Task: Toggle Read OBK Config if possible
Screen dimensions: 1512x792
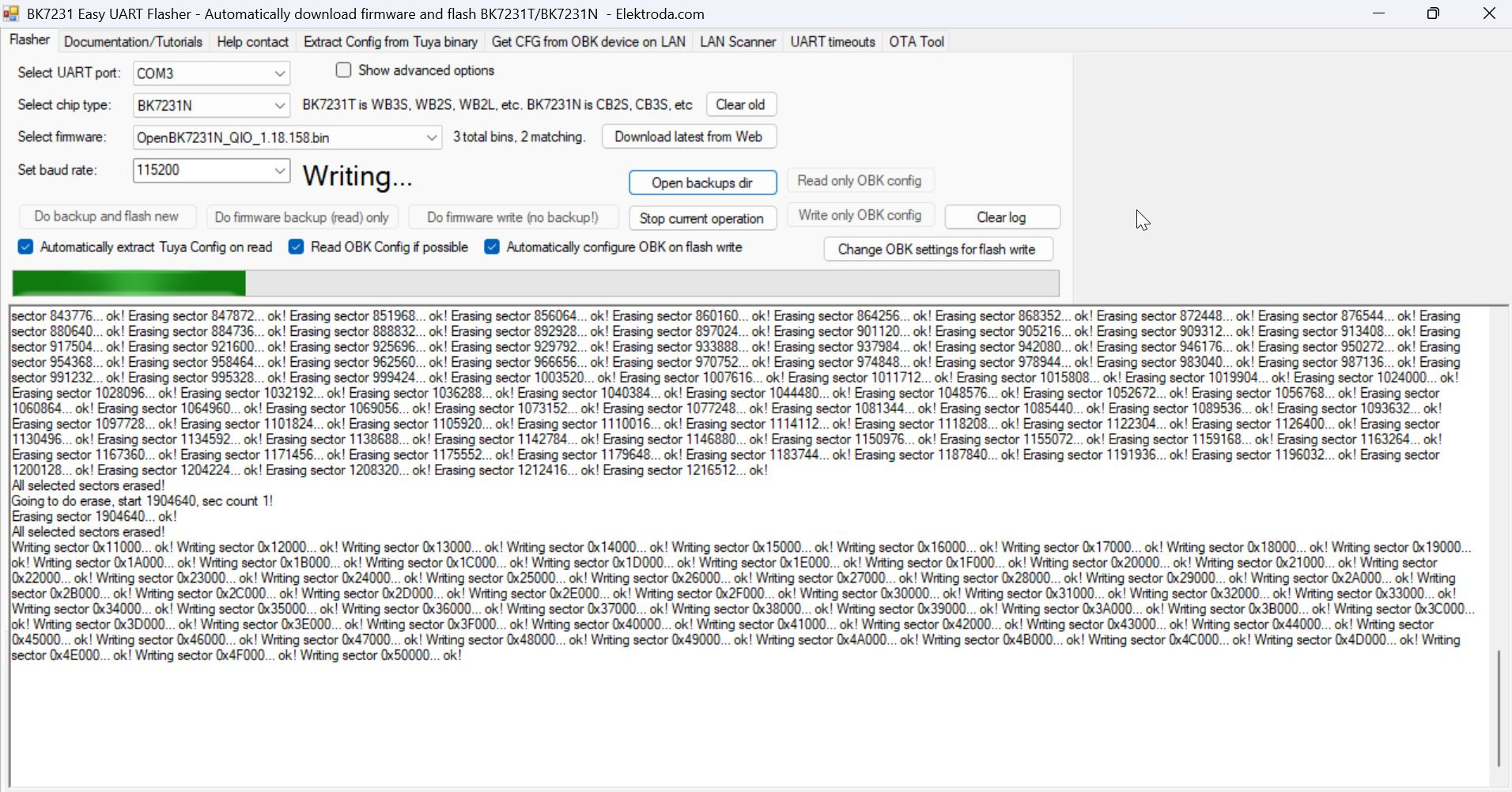Action: 297,247
